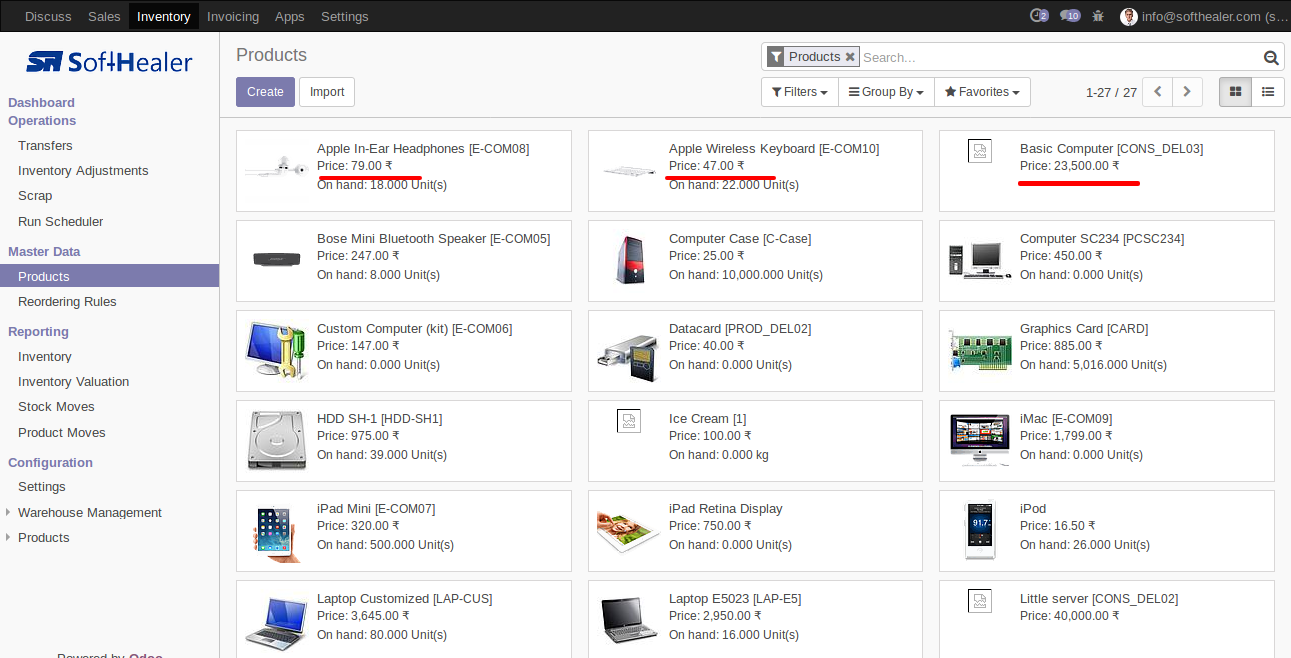The height and width of the screenshot is (658, 1291).
Task: Open the Inventory menu
Action: [x=163, y=16]
